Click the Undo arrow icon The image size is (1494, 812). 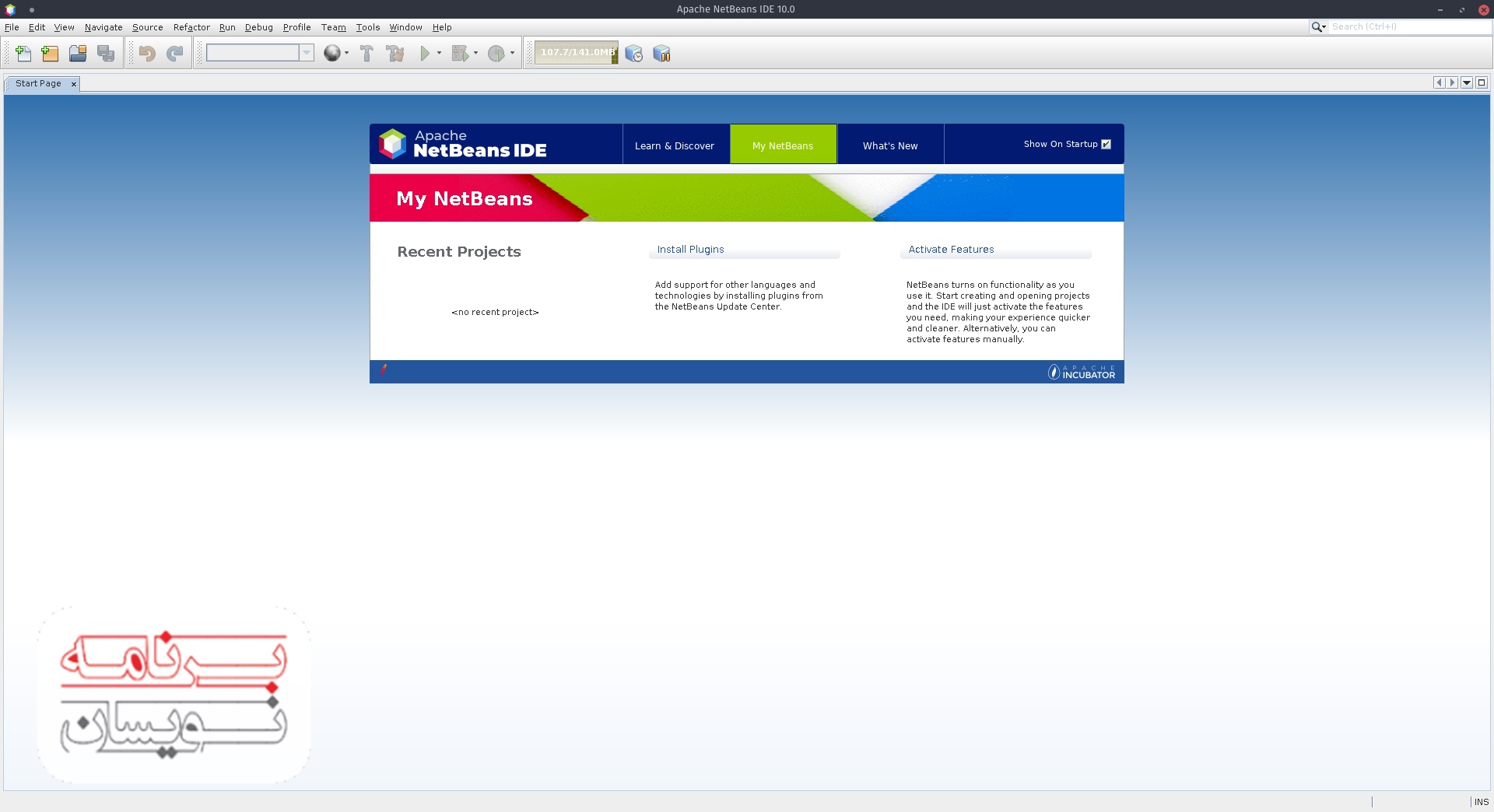147,53
